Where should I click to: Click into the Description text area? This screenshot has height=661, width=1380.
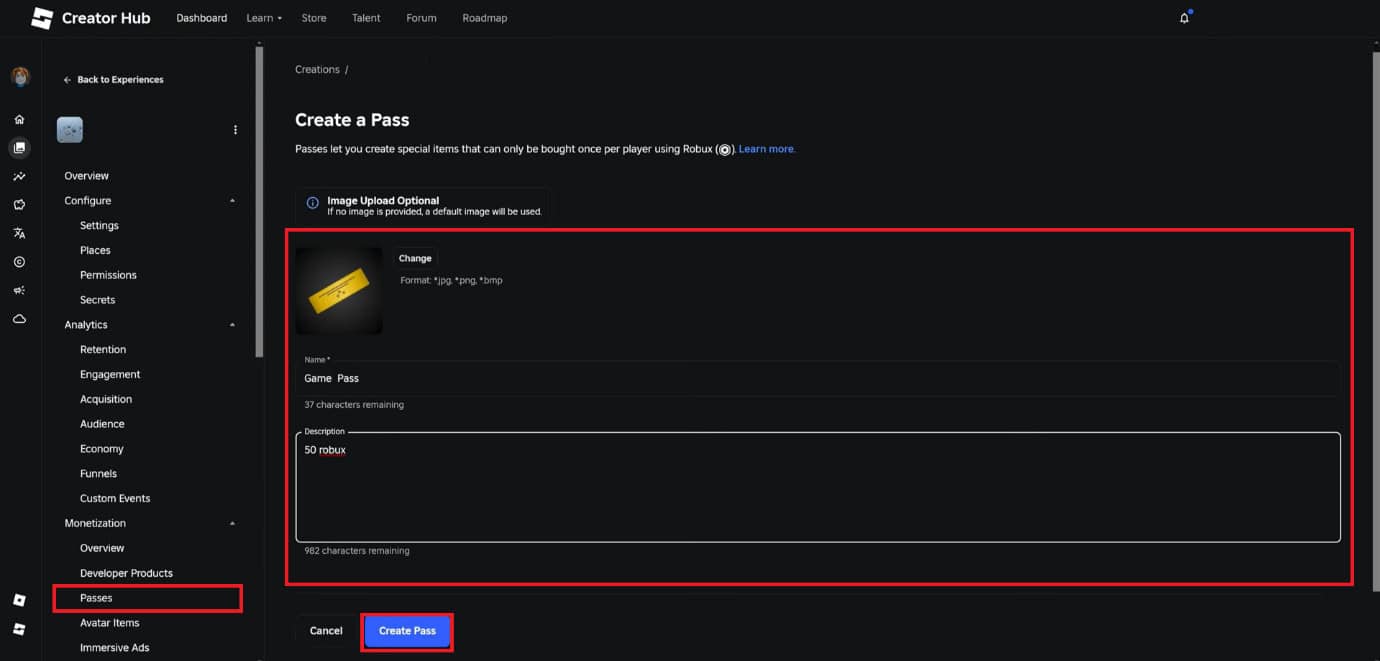[x=818, y=487]
